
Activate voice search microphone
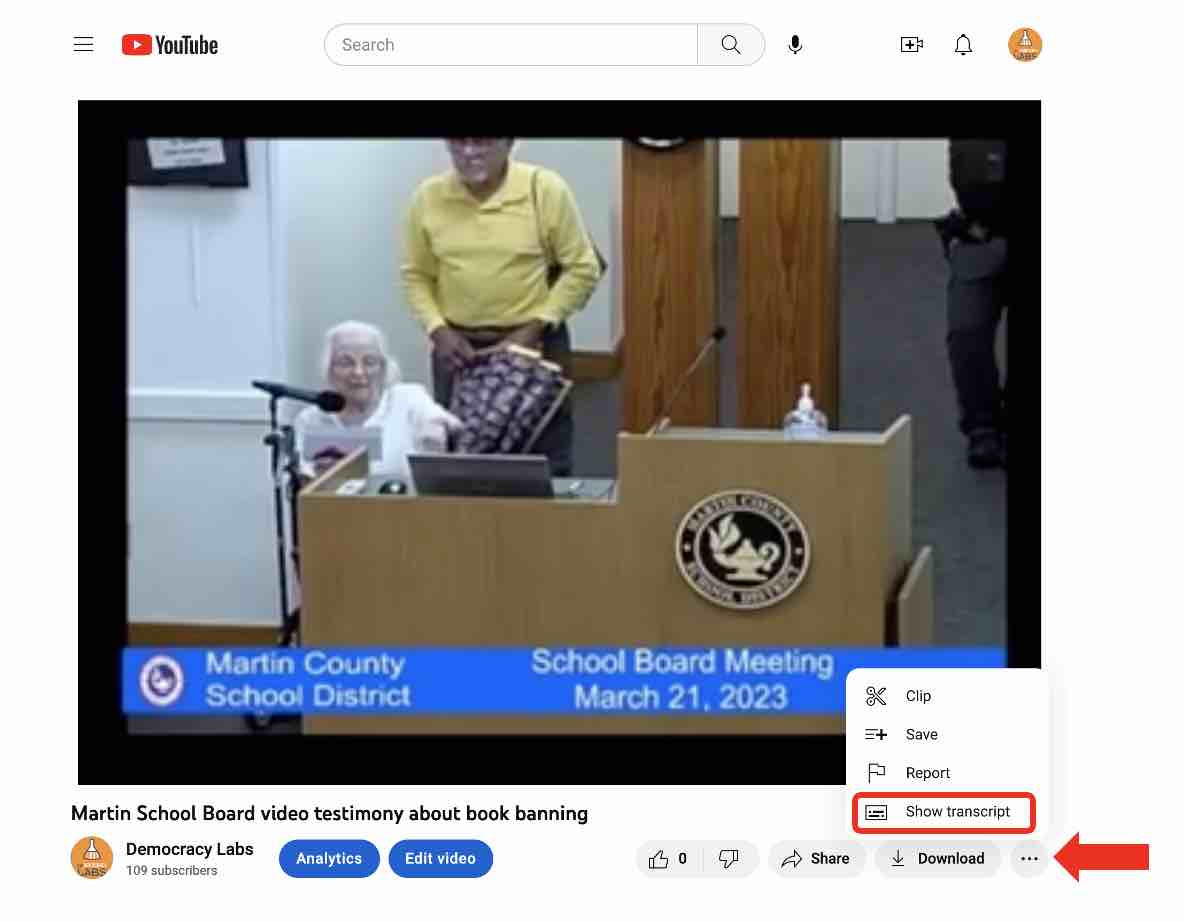pyautogui.click(x=795, y=45)
